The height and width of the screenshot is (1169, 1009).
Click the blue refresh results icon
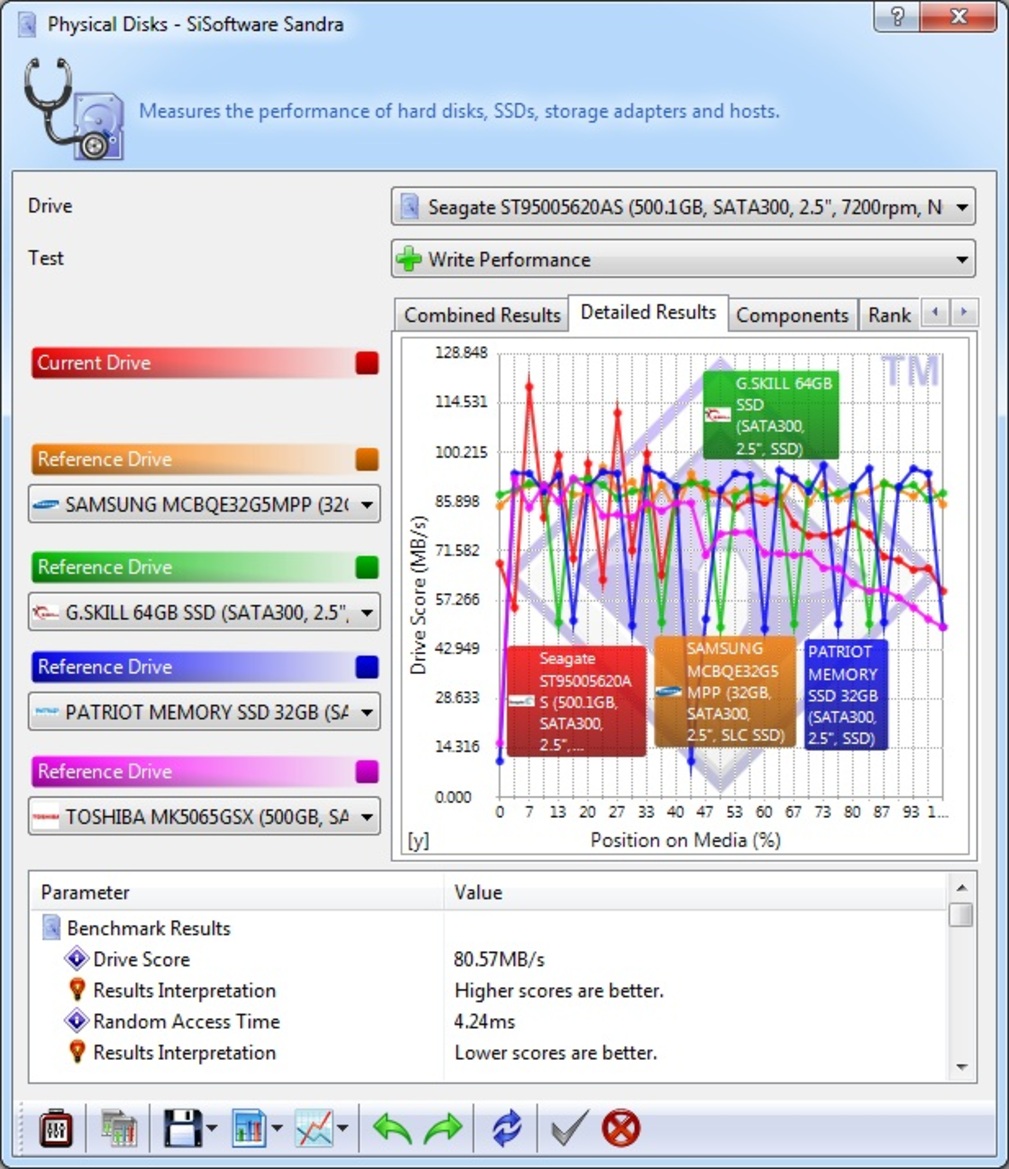coord(506,1128)
